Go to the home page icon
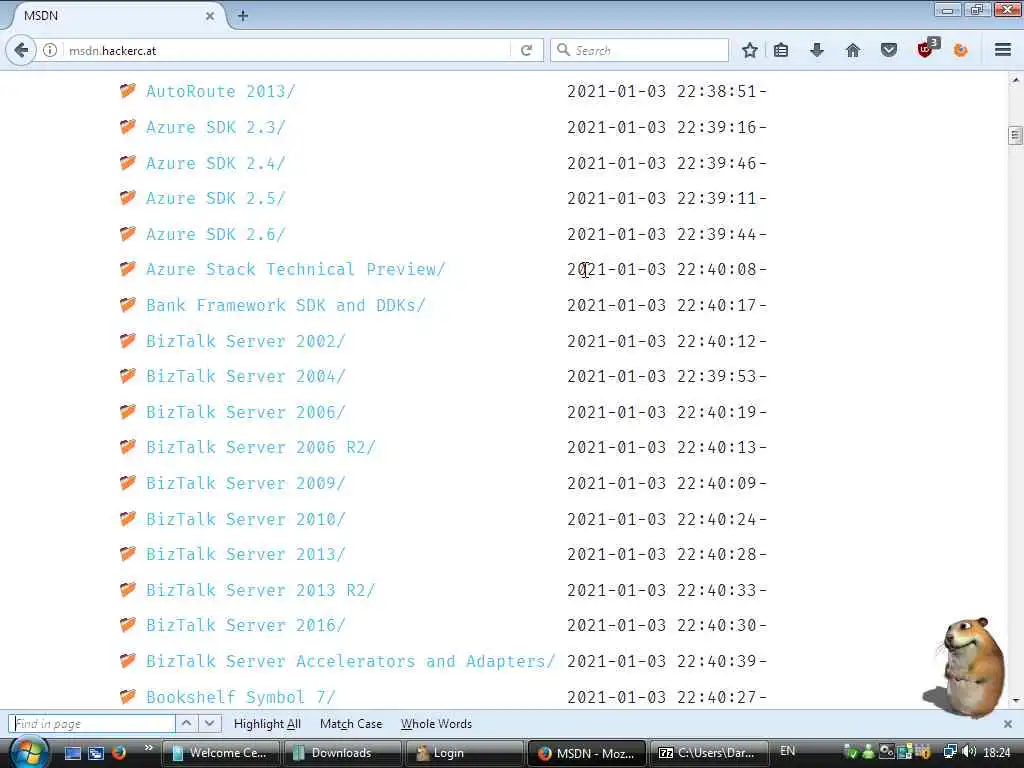Image resolution: width=1024 pixels, height=768 pixels. 852,50
